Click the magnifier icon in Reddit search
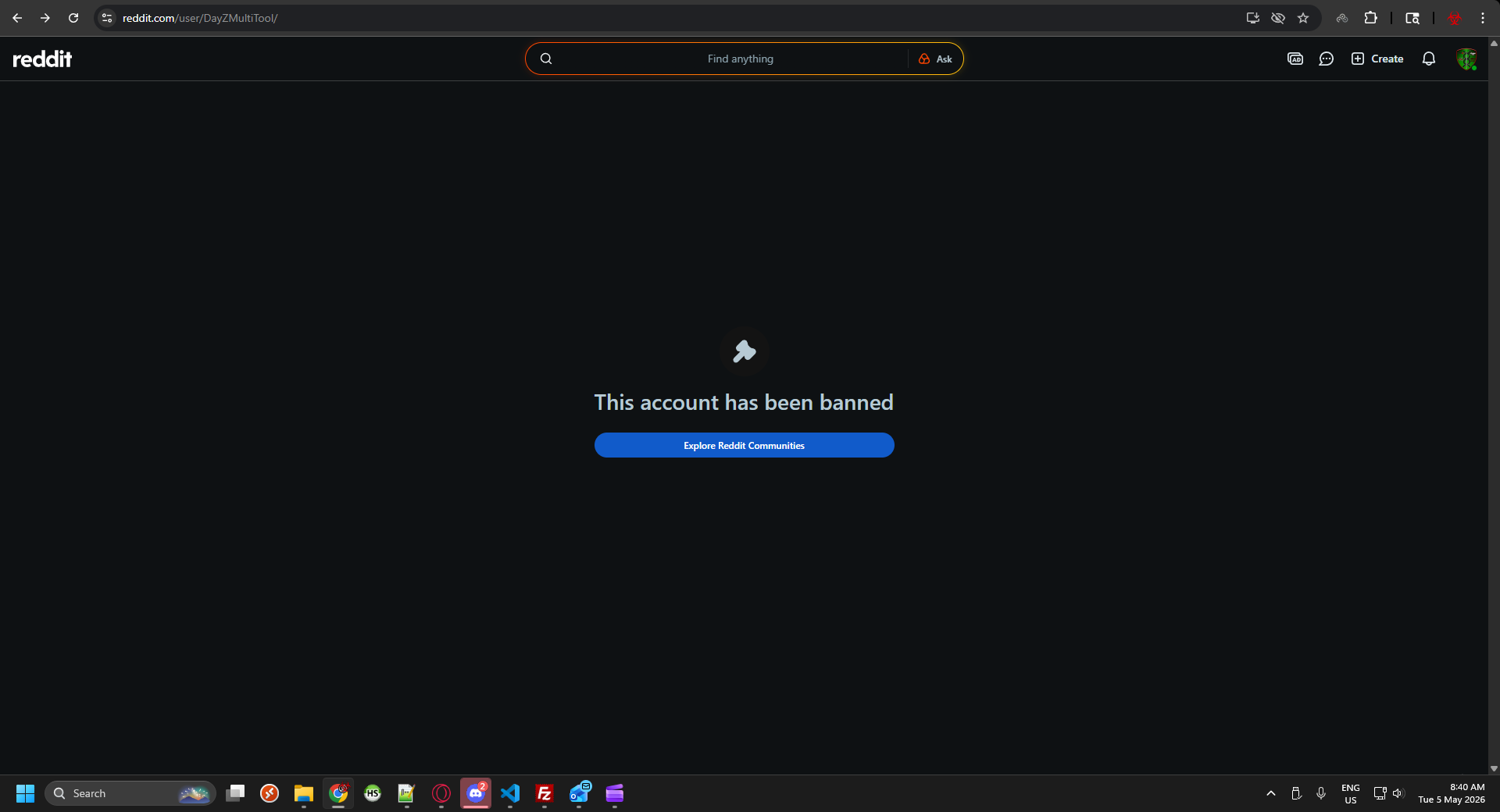The width and height of the screenshot is (1500, 812). pyautogui.click(x=546, y=59)
